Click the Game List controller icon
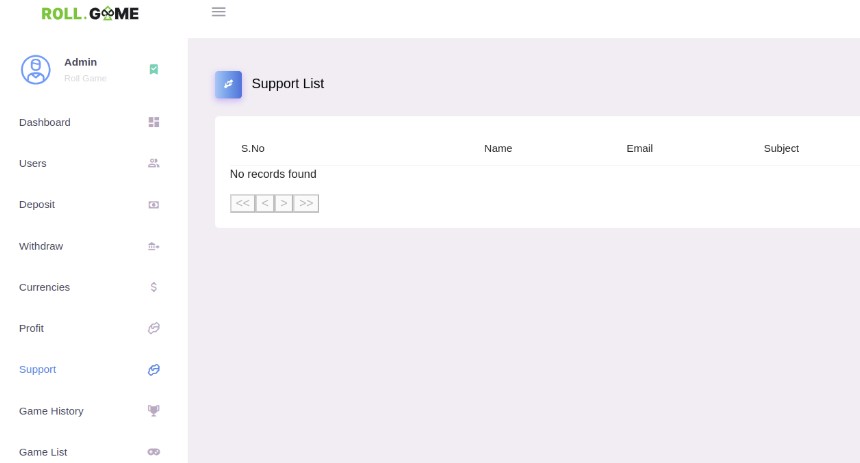Viewport: 860px width, 463px height. 154,451
